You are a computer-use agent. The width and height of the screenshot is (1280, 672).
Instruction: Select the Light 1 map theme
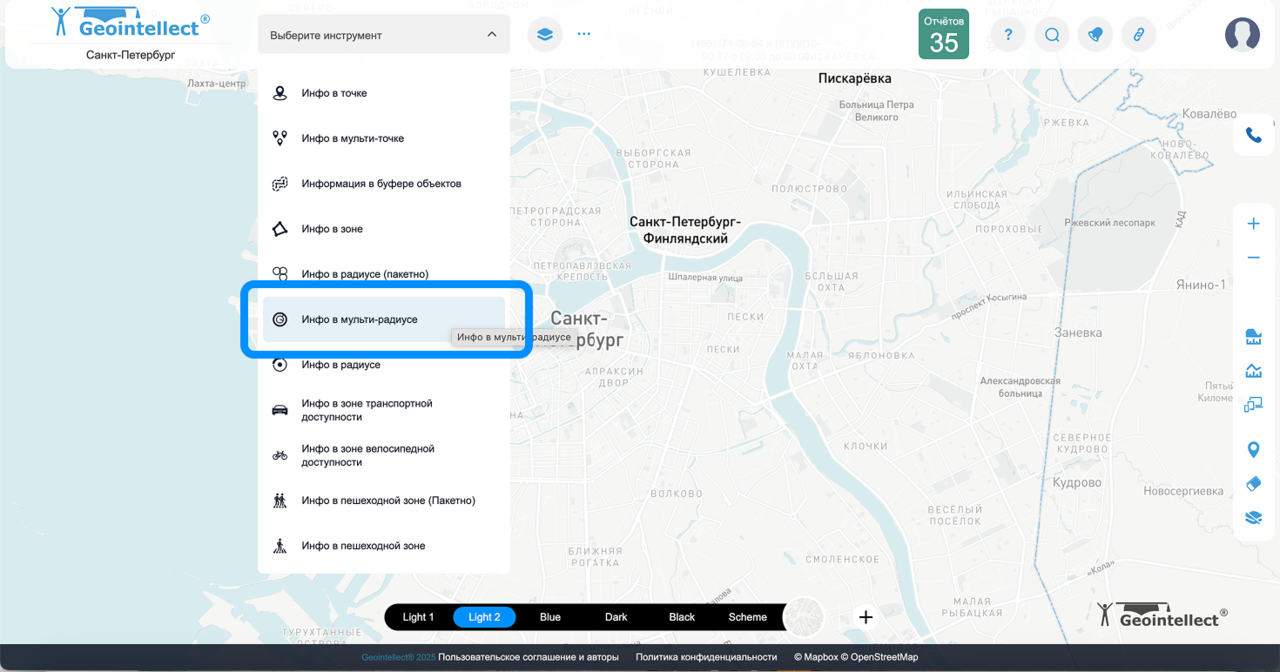tap(418, 617)
